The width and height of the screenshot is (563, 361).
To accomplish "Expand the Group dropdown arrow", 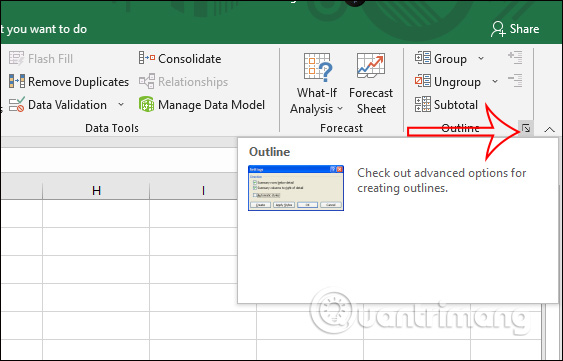I will (481, 59).
